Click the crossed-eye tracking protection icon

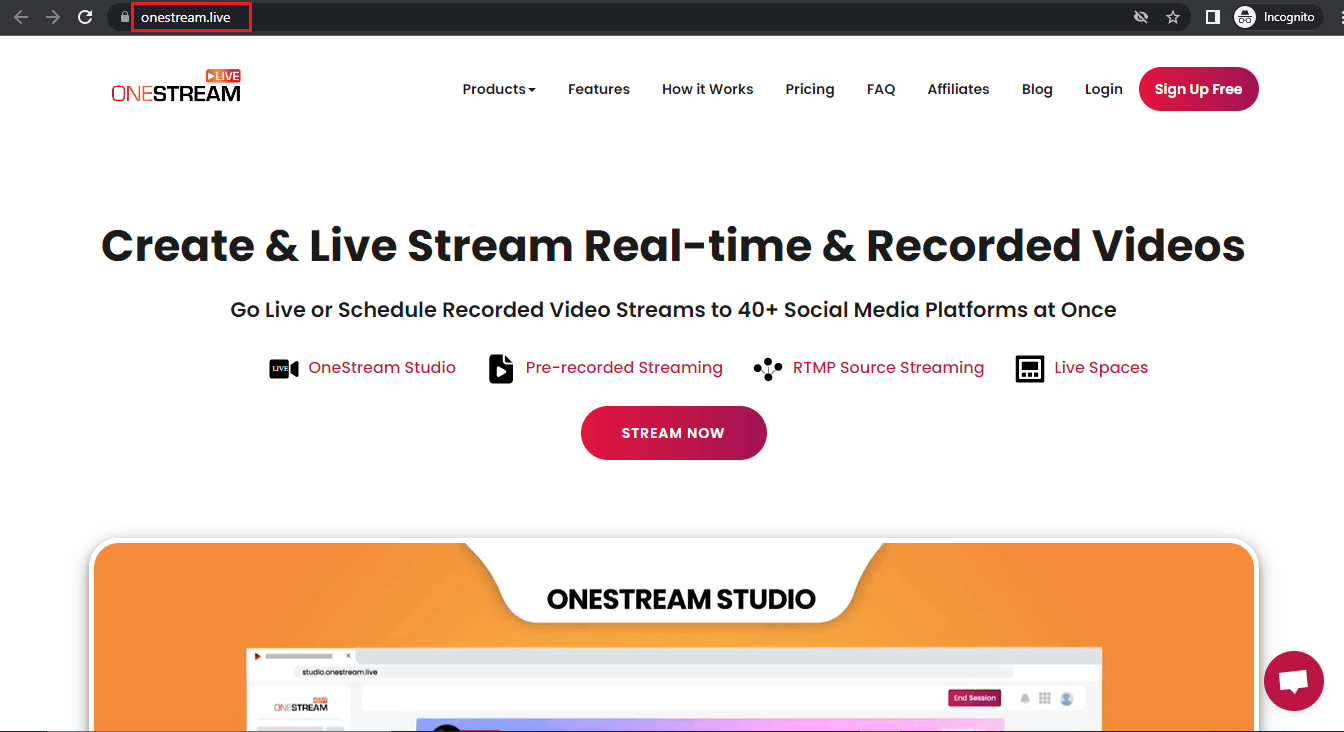coord(1141,17)
